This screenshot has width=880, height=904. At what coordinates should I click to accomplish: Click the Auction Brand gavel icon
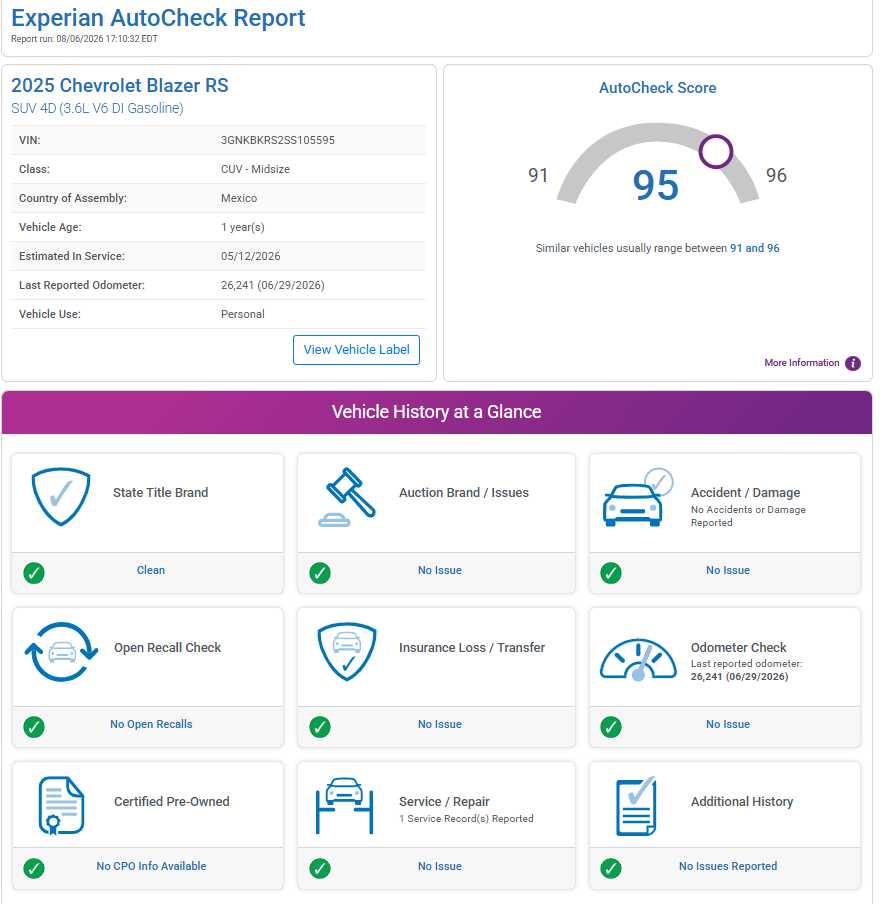(x=347, y=496)
